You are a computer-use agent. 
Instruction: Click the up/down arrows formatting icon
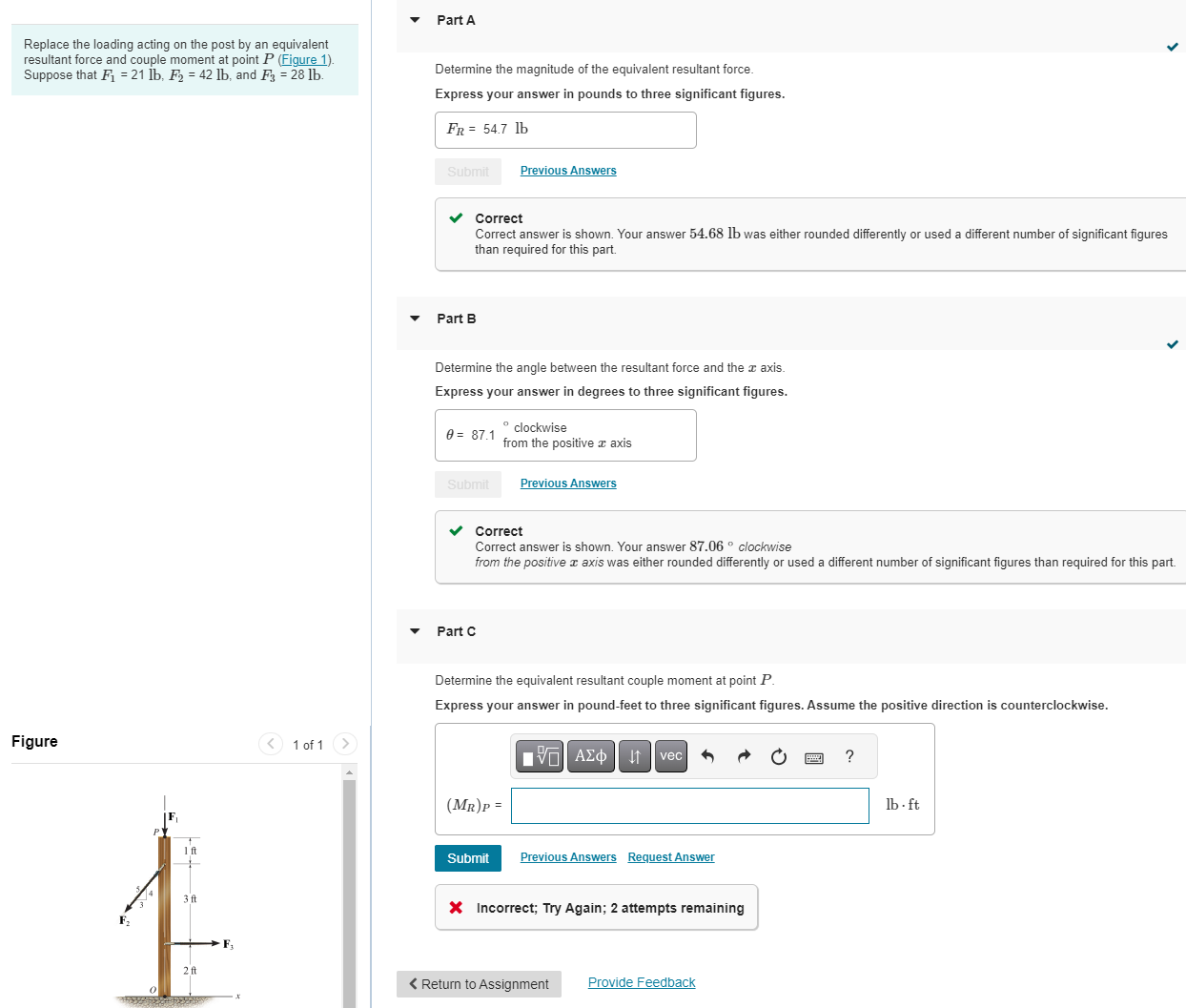(x=634, y=755)
